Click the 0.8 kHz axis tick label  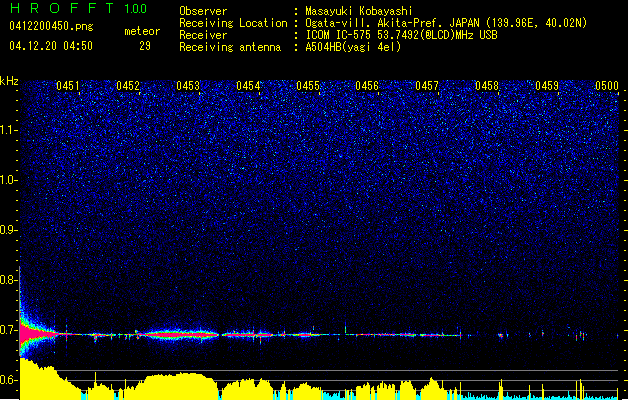(x=8, y=280)
